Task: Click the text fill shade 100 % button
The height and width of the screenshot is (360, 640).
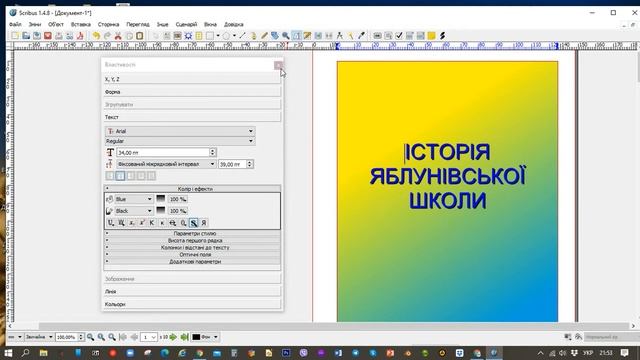Action: pos(178,211)
